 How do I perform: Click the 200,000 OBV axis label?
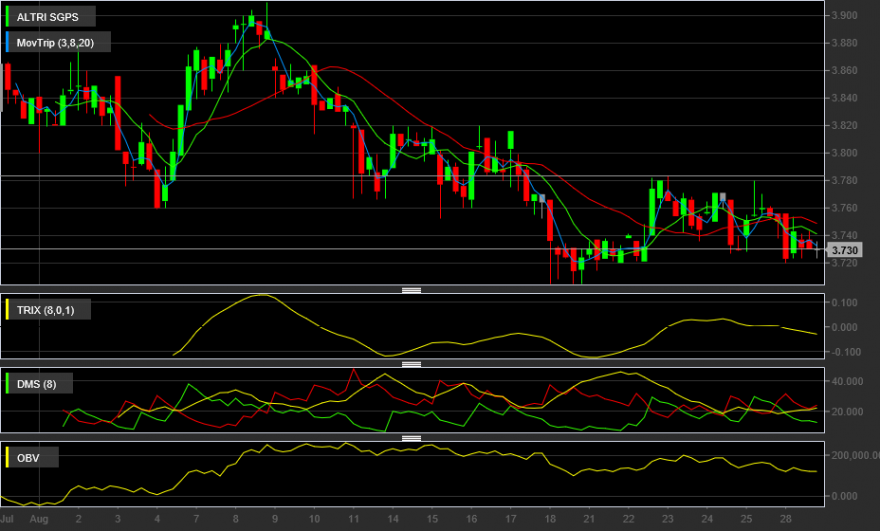coord(855,455)
